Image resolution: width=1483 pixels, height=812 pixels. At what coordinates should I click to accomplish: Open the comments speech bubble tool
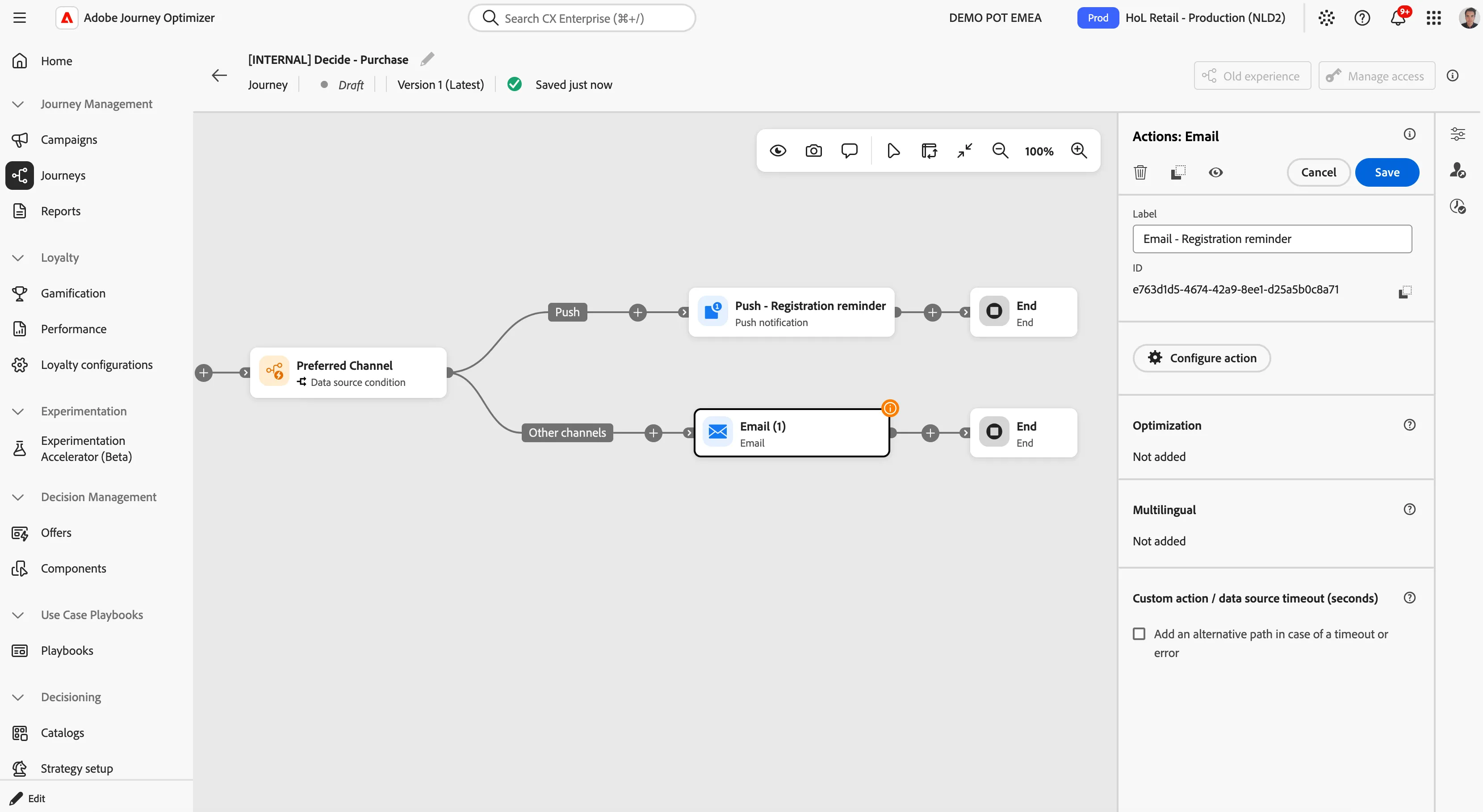coord(849,151)
